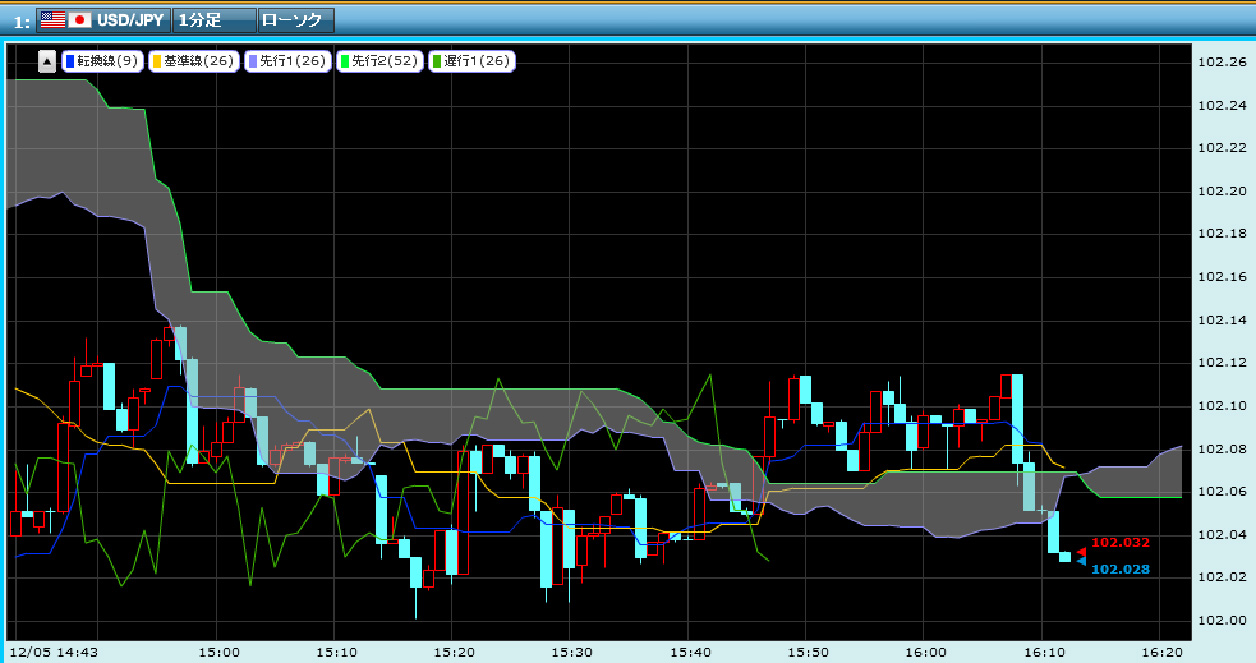Collapse the indicator legend with the triangle button

pyautogui.click(x=47, y=62)
